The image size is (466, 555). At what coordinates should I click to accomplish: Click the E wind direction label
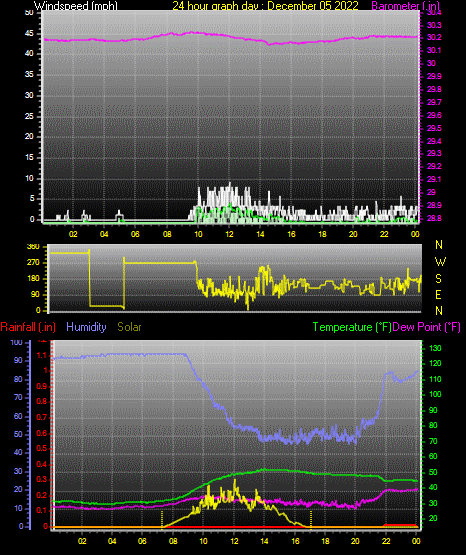[438, 294]
